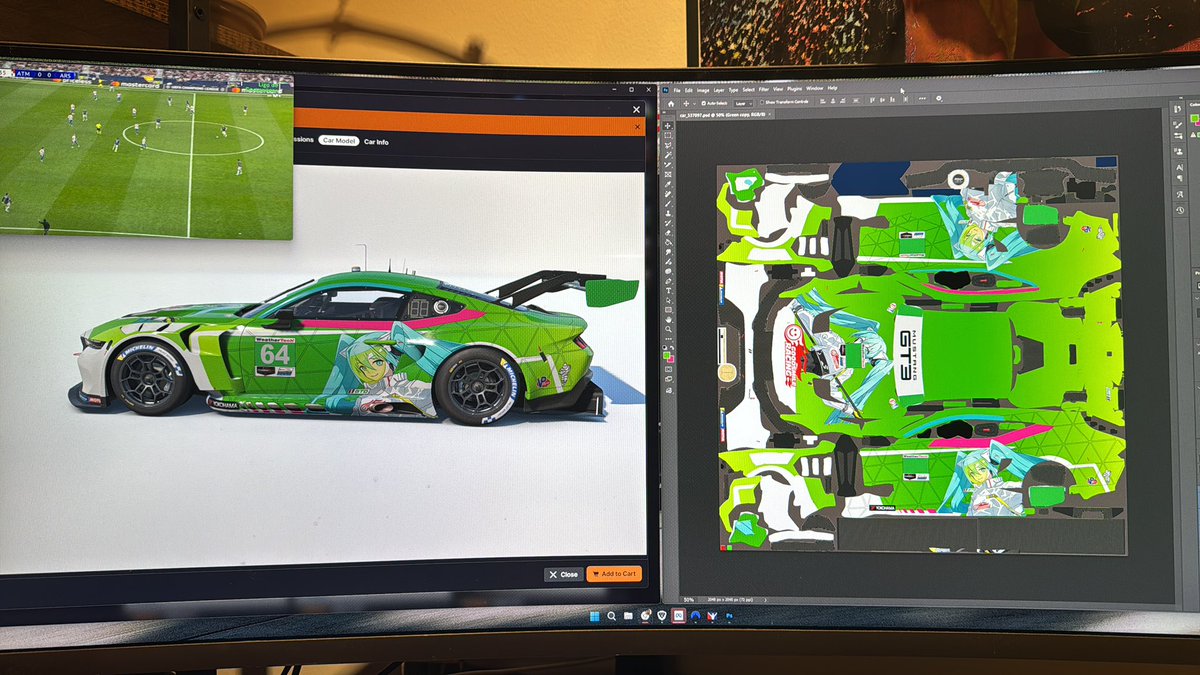Open Windows taskbar Search
1200x675 pixels.
pyautogui.click(x=611, y=616)
